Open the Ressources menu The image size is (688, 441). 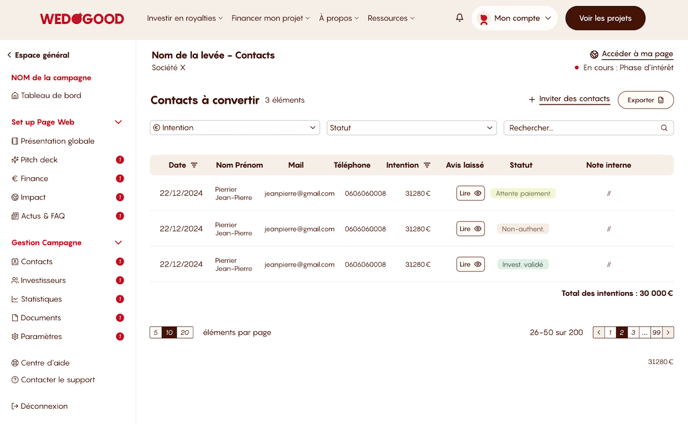[390, 18]
